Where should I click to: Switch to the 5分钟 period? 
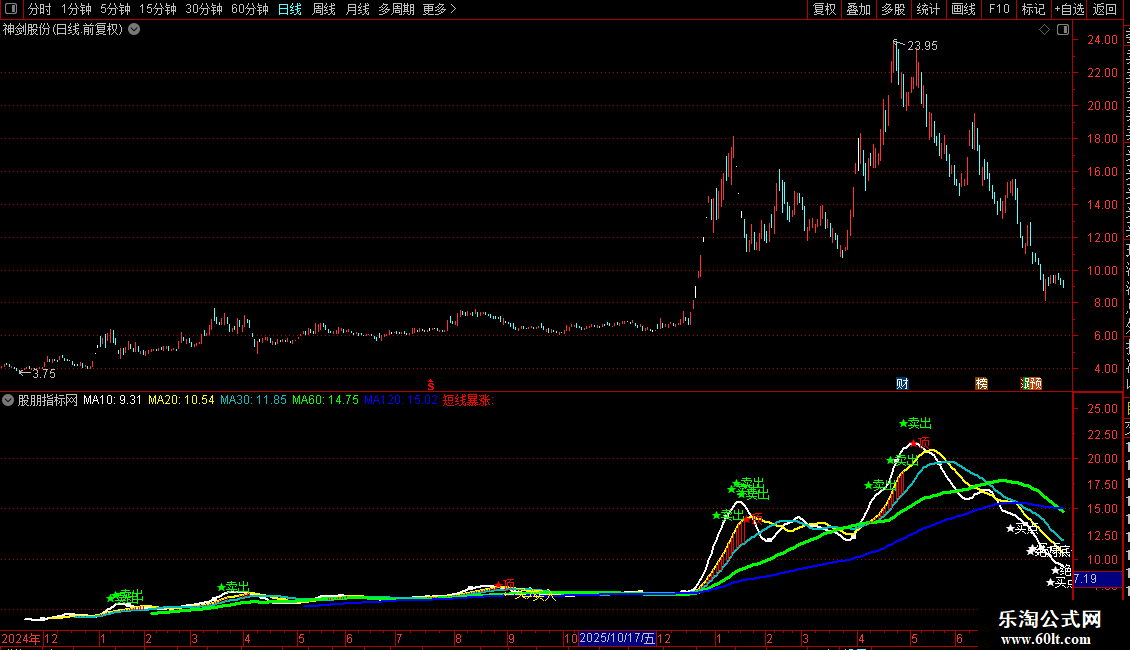click(x=115, y=9)
